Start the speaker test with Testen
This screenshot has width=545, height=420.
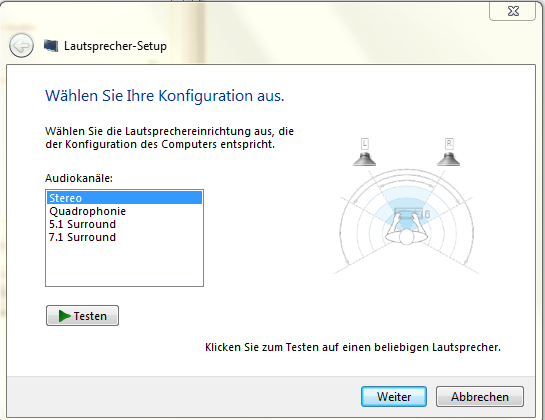click(x=82, y=316)
